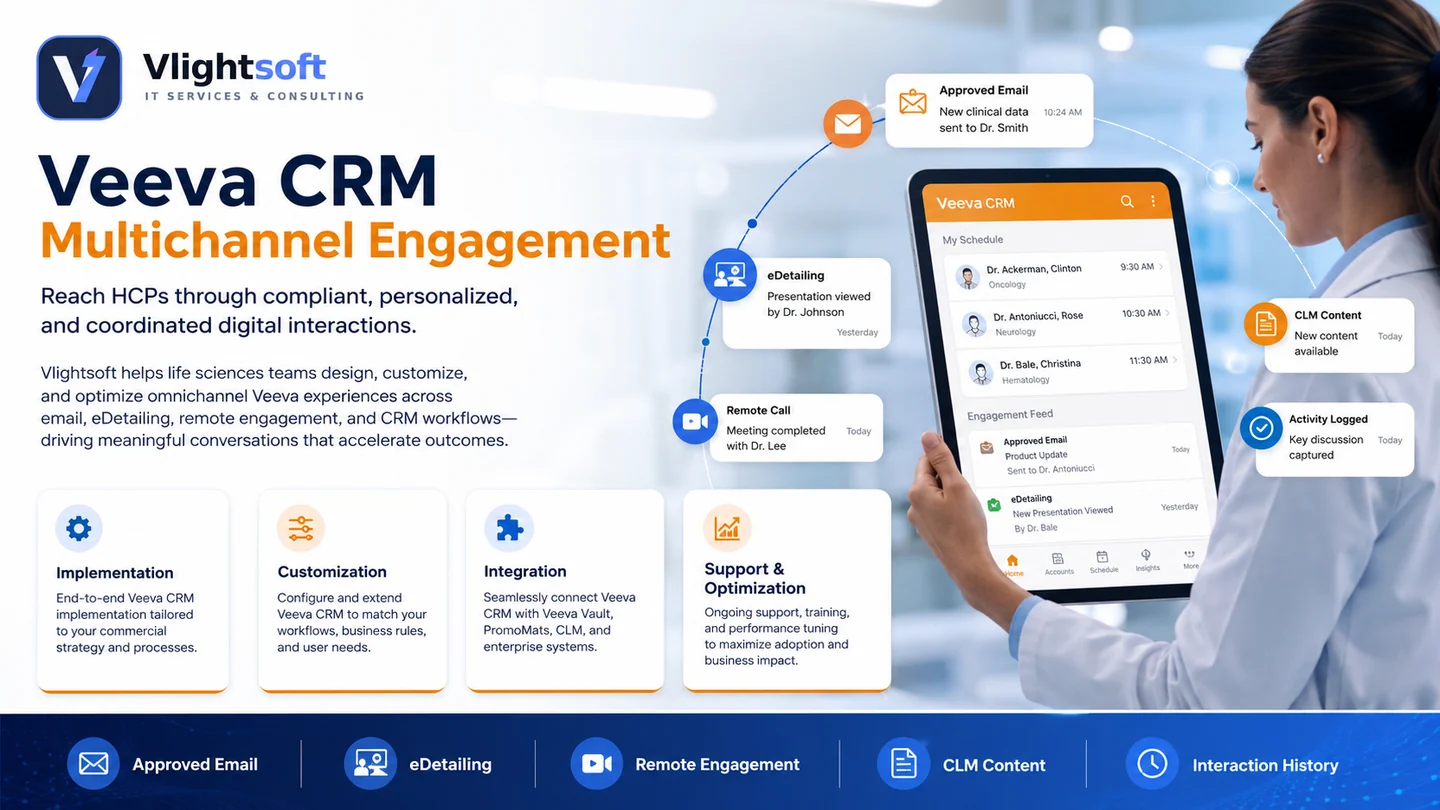Click the blue eDetailing presentation circle icon
The width and height of the screenshot is (1440, 810).
click(x=730, y=275)
